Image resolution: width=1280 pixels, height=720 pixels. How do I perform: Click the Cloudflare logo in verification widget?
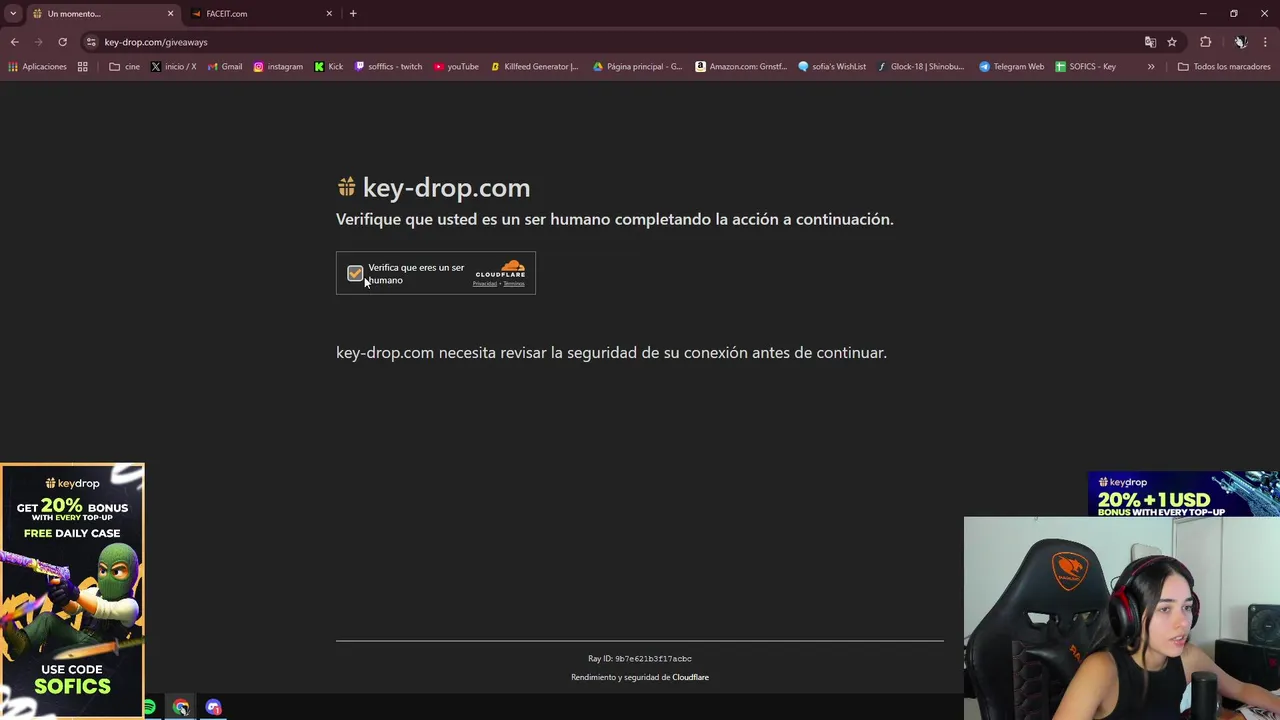click(500, 269)
